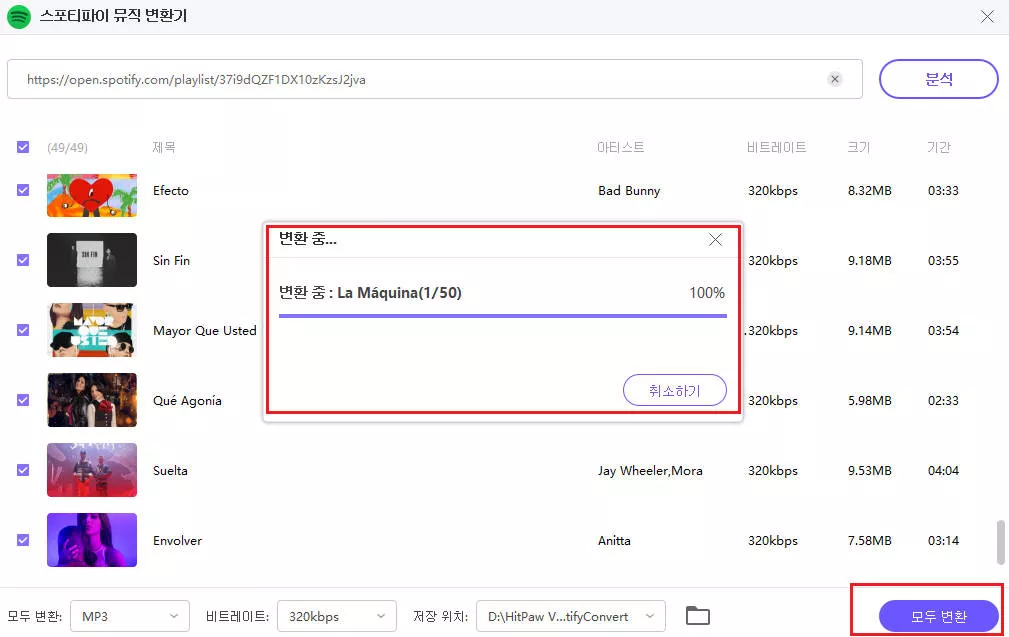Select the Mayor Que Usted album thumbnail

pyautogui.click(x=92, y=330)
